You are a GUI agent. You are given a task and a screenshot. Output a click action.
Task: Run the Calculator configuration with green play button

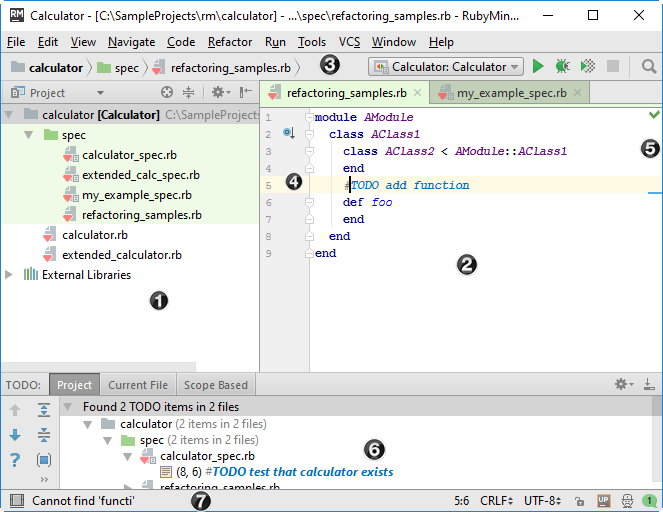(x=538, y=67)
